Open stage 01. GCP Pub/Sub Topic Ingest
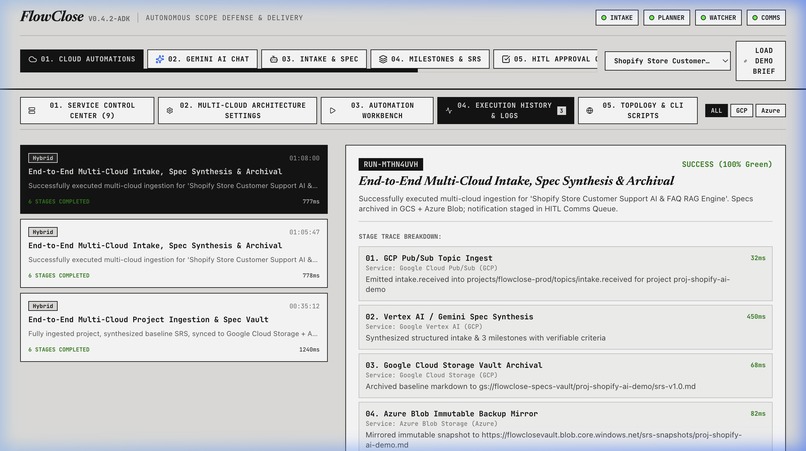 pyautogui.click(x=565, y=274)
